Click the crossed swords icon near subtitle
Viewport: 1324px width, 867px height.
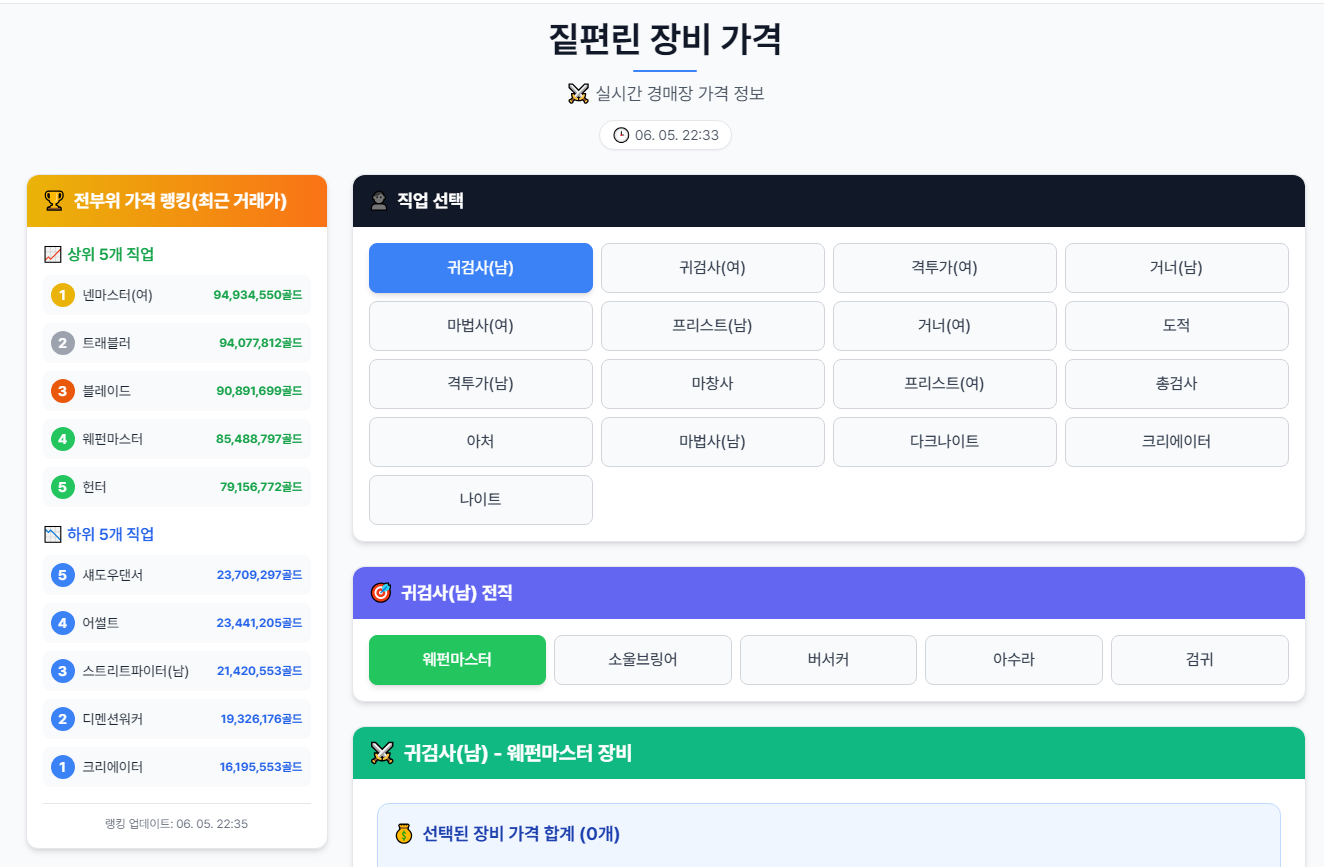[x=578, y=94]
